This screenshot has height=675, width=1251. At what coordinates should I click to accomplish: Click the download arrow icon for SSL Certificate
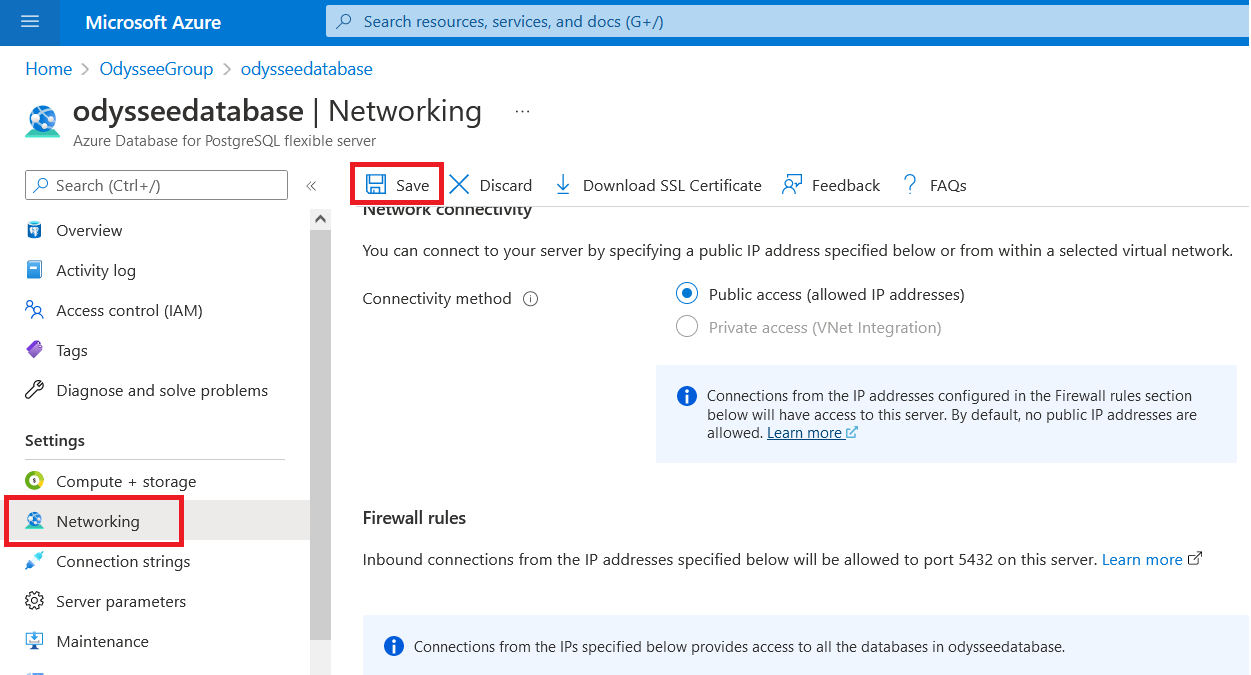(563, 185)
